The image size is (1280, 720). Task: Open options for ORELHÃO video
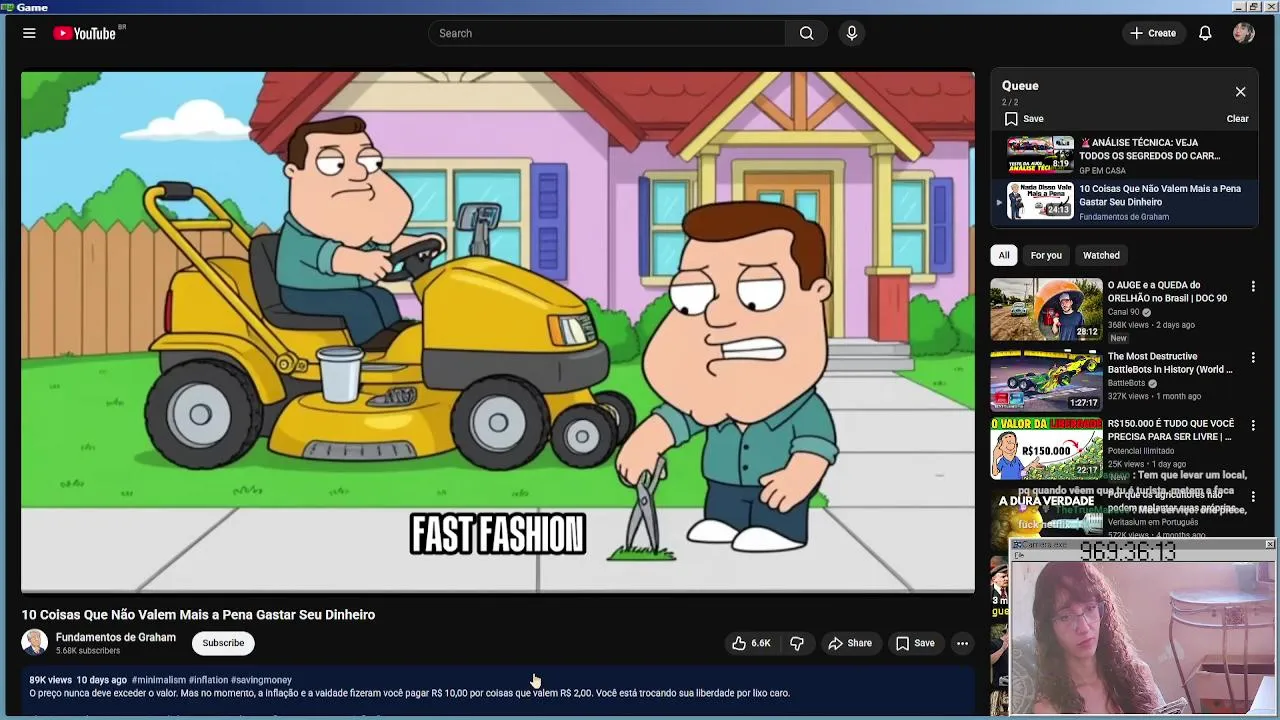pos(1252,286)
